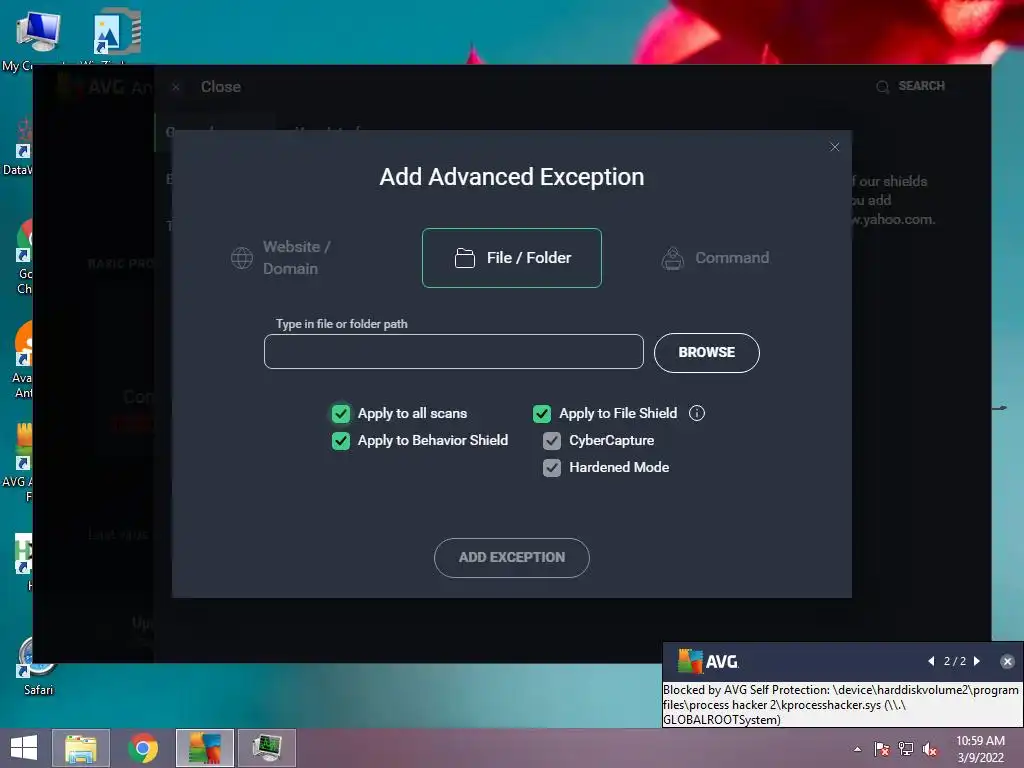Uncheck Apply to Behavior Shield
1024x768 pixels.
(340, 441)
